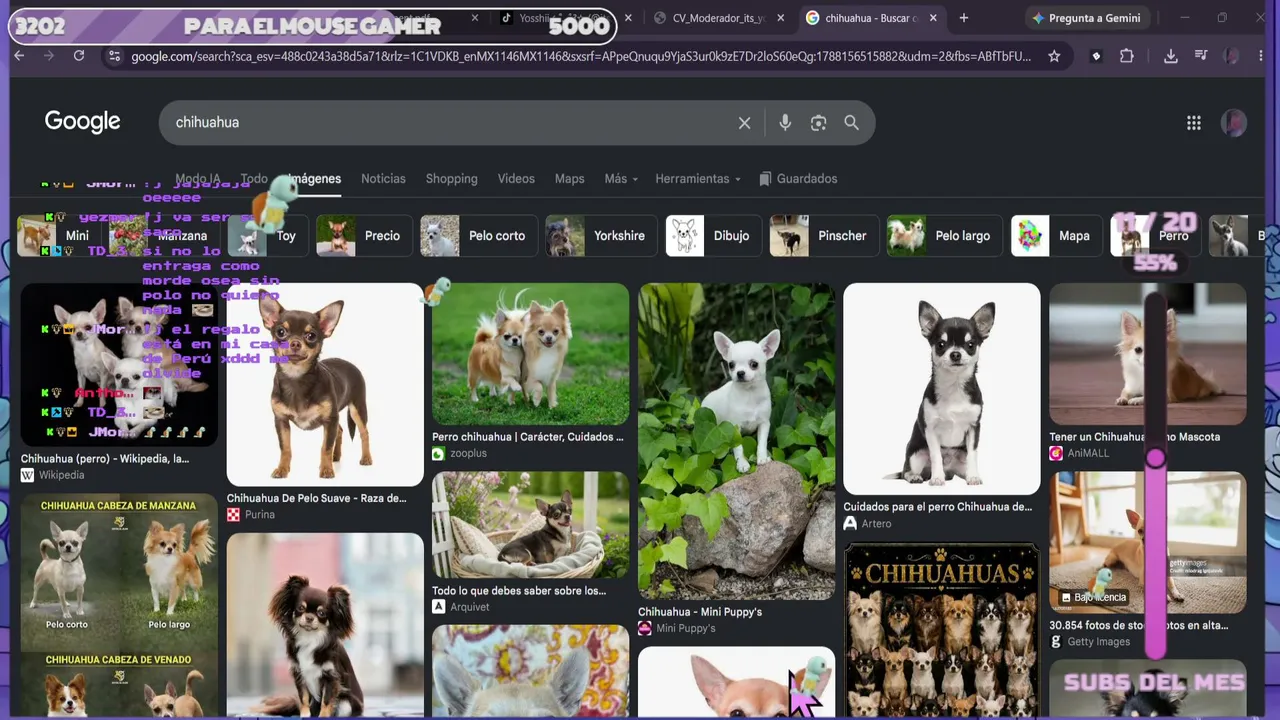Switch to the Shopping results tab

click(x=452, y=179)
